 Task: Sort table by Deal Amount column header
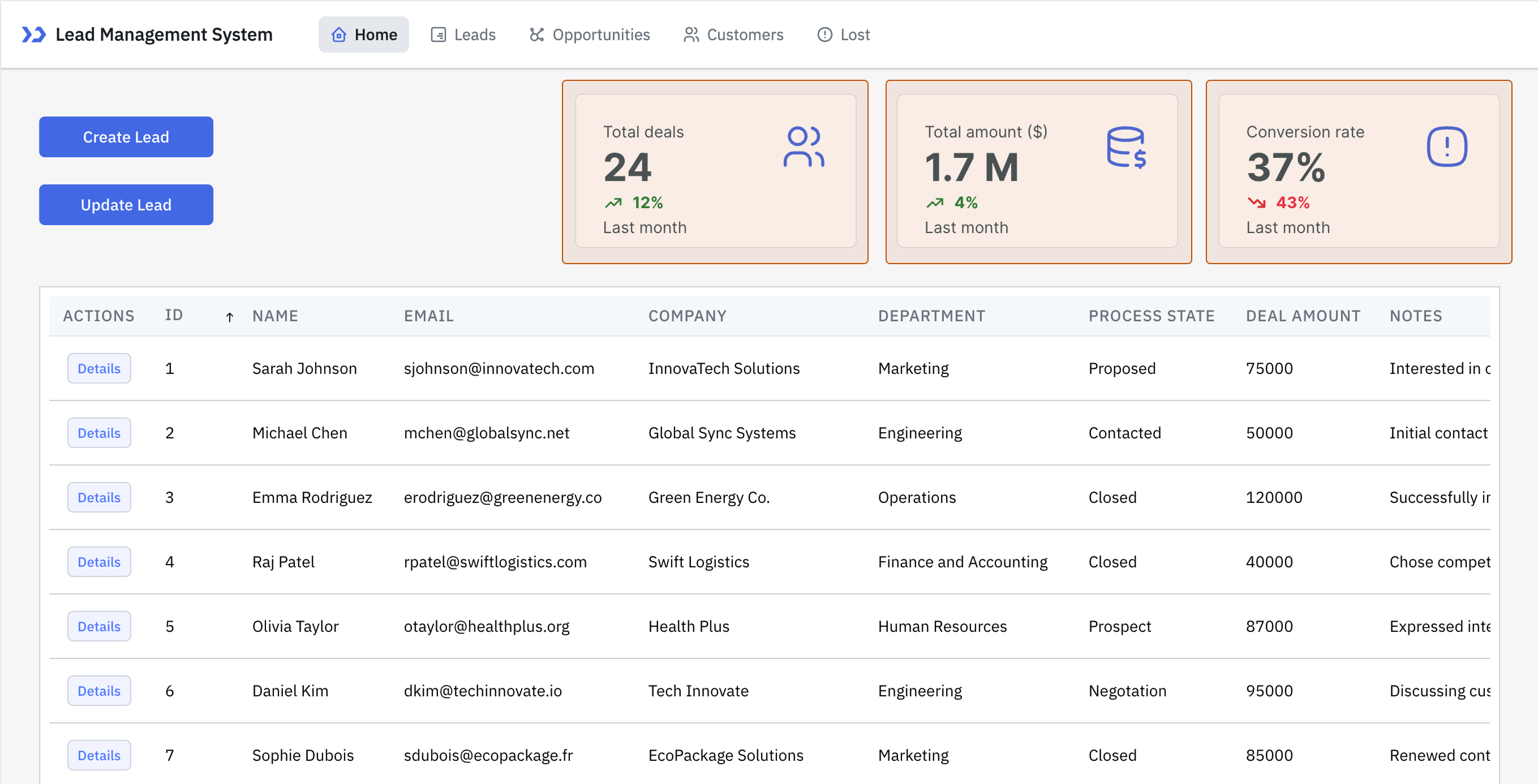click(x=1303, y=316)
